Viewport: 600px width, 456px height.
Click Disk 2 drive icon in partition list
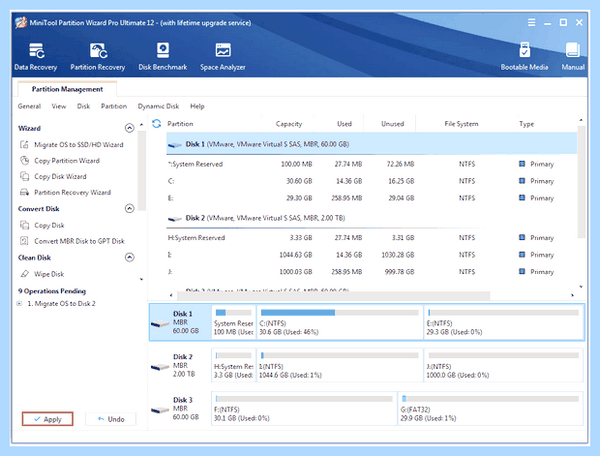click(175, 219)
